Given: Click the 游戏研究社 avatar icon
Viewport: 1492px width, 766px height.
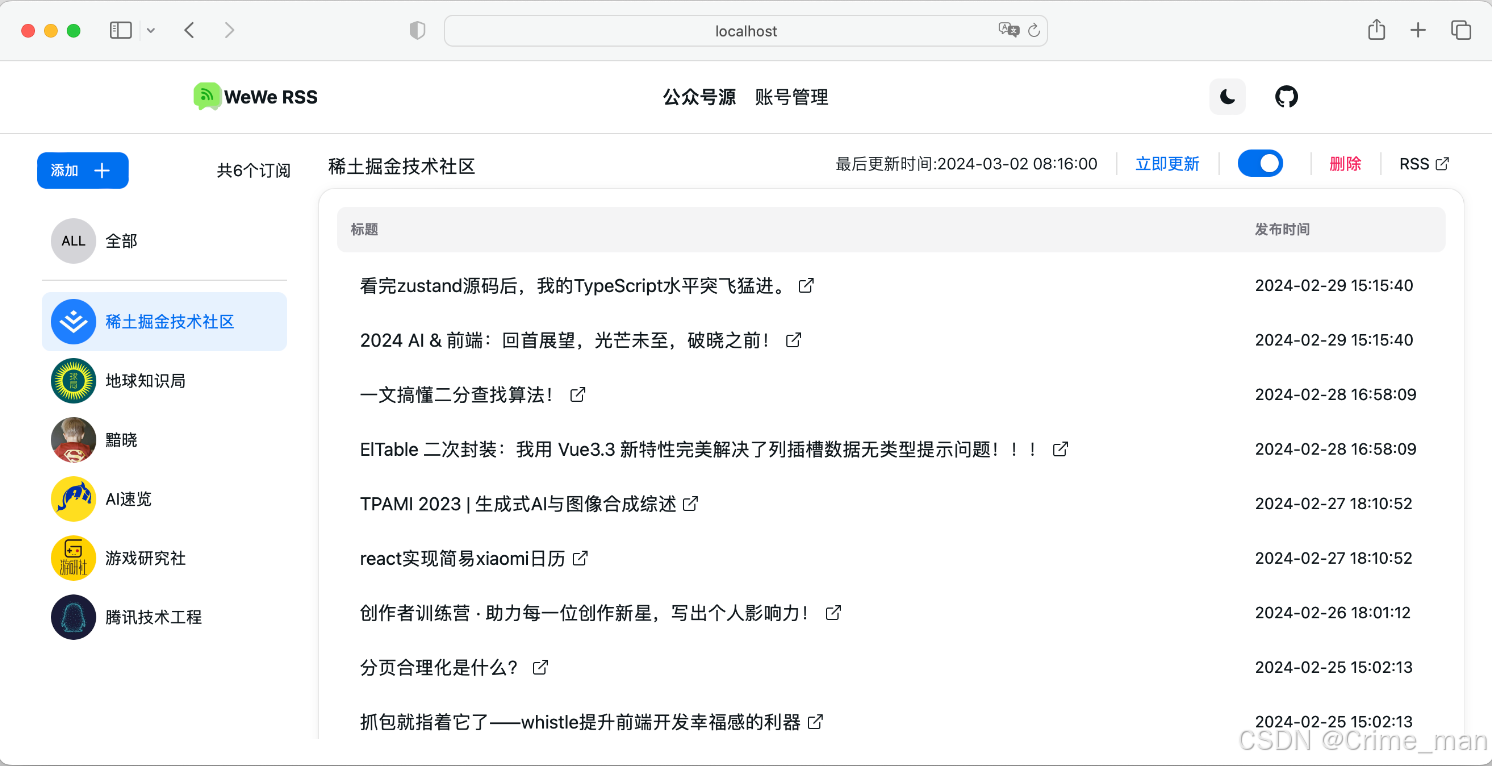Looking at the screenshot, I should 73,558.
